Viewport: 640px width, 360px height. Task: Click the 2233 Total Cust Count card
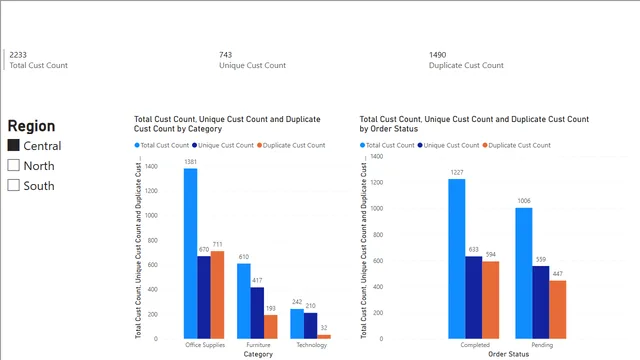(38, 60)
